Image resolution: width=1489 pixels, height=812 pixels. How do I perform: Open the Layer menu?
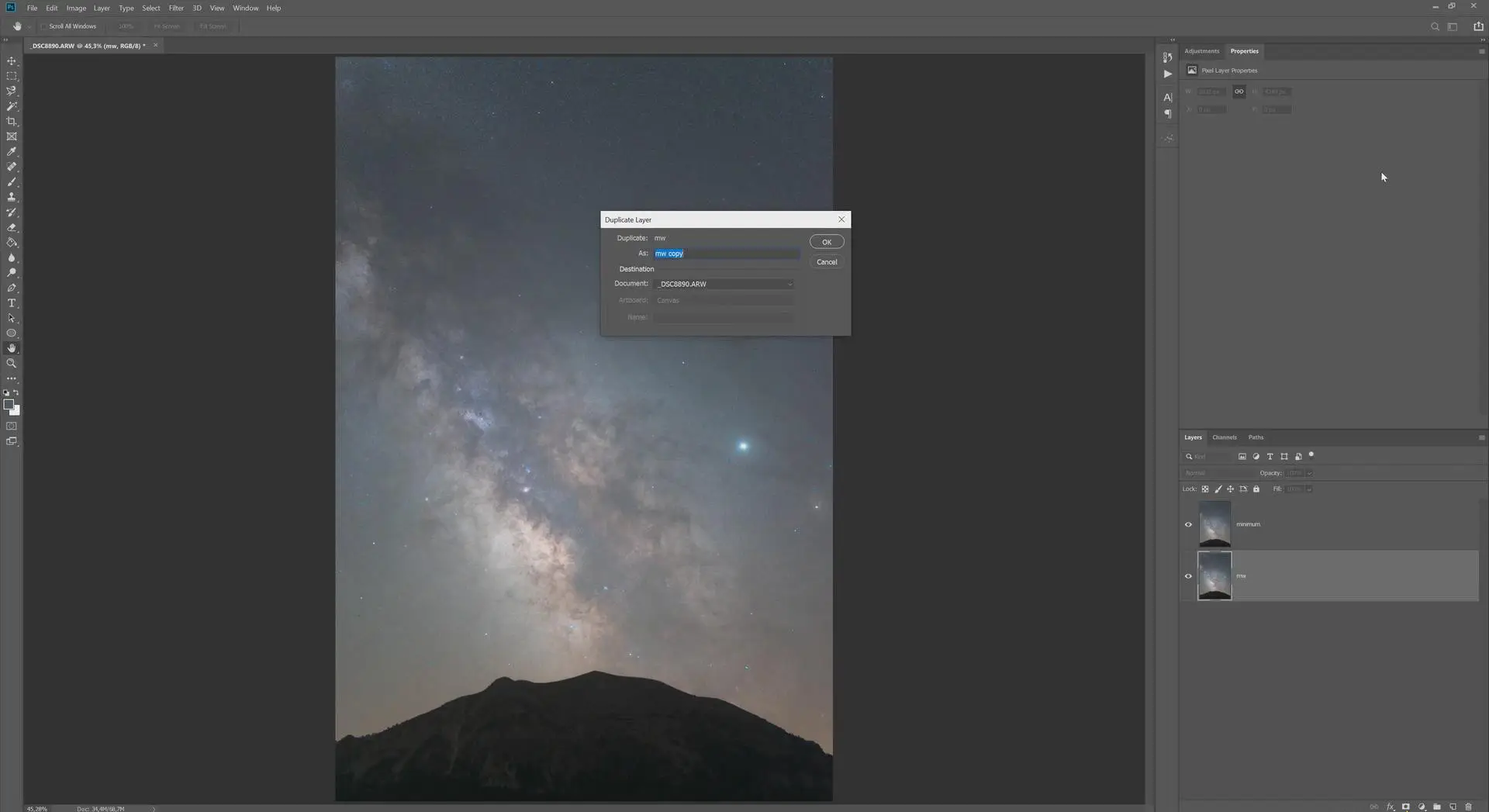click(x=102, y=8)
